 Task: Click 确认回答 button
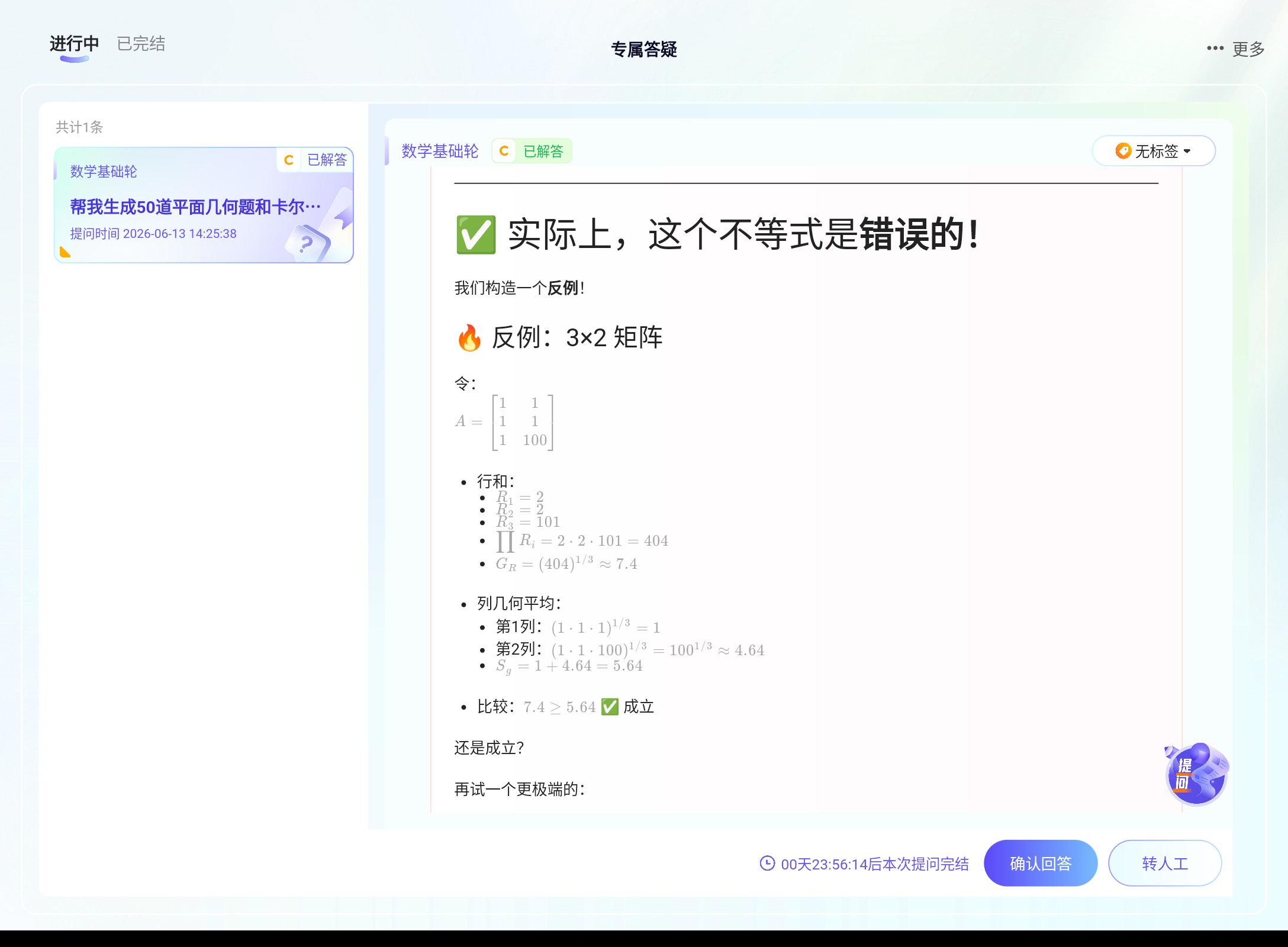tap(1041, 864)
